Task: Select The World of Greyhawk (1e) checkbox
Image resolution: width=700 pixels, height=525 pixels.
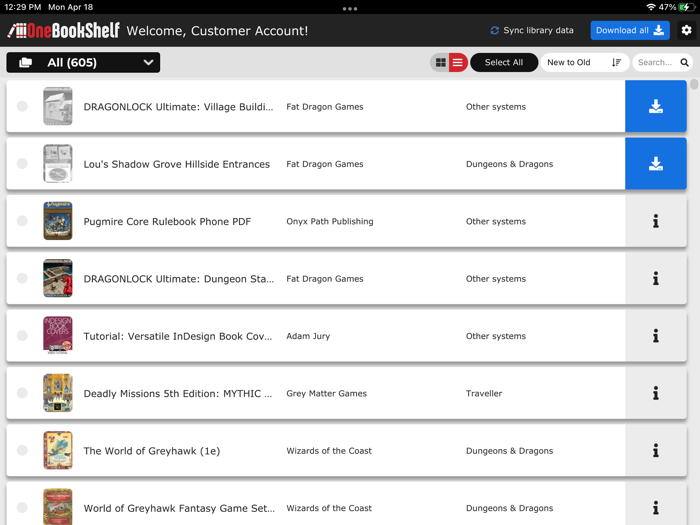Action: point(22,450)
